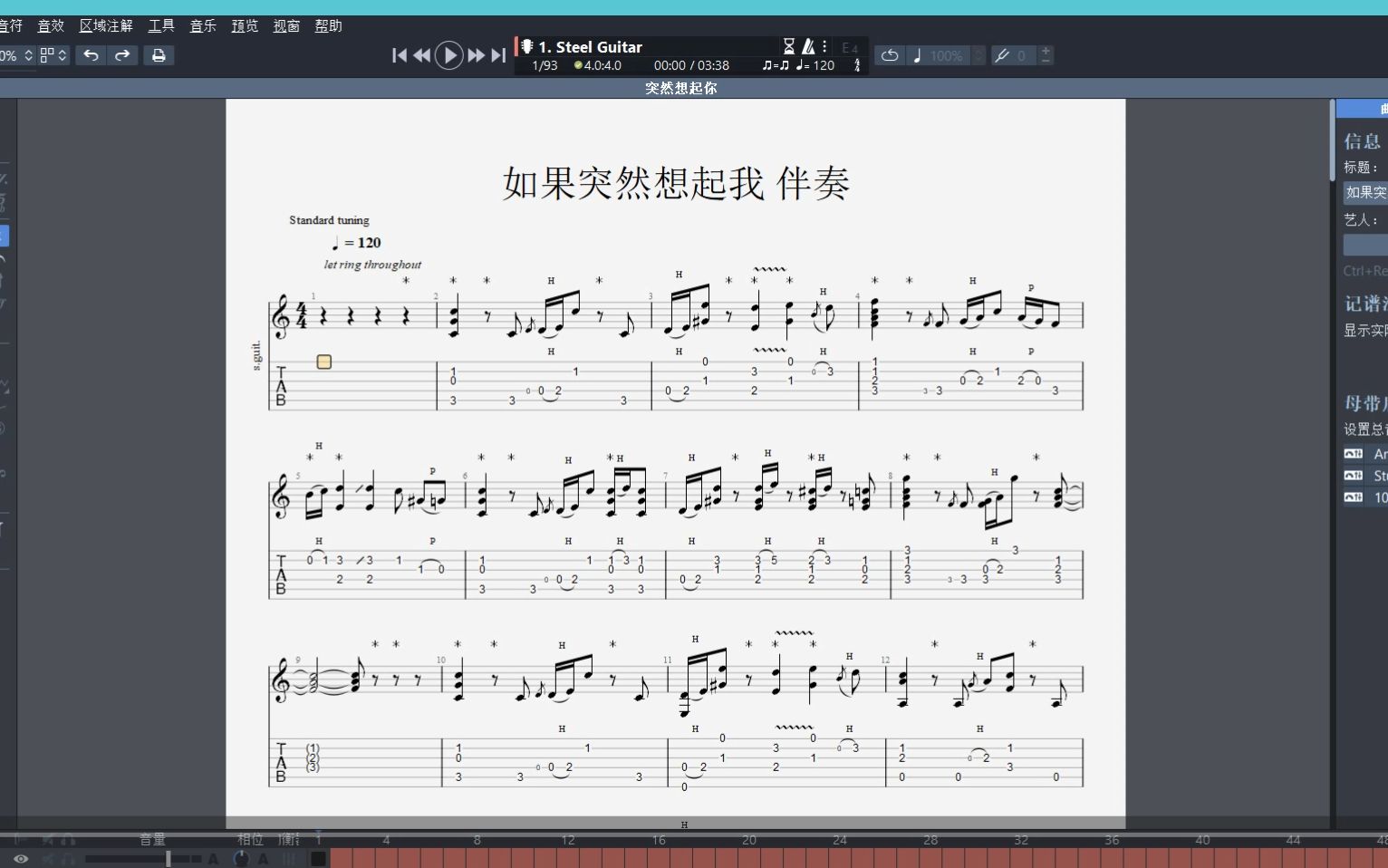Click the timeline bar marker 20
The width and height of the screenshot is (1388, 868).
[x=748, y=840]
